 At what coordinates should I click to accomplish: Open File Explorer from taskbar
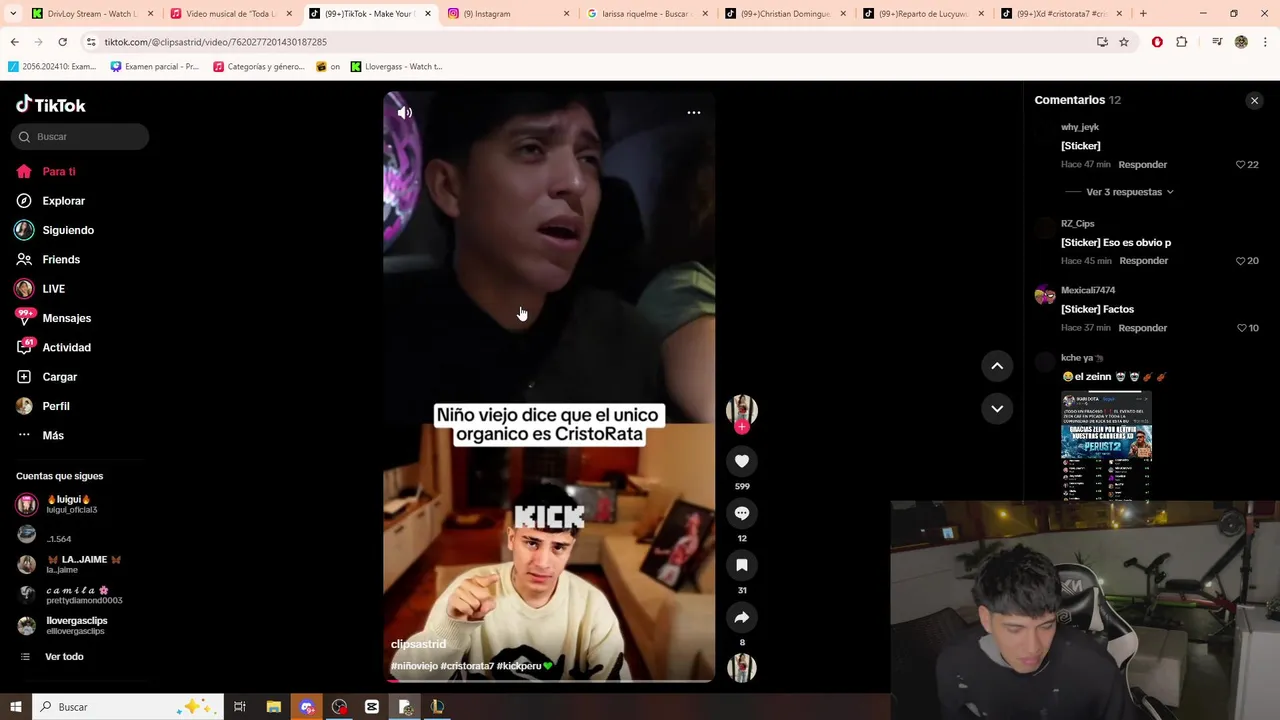click(x=273, y=707)
